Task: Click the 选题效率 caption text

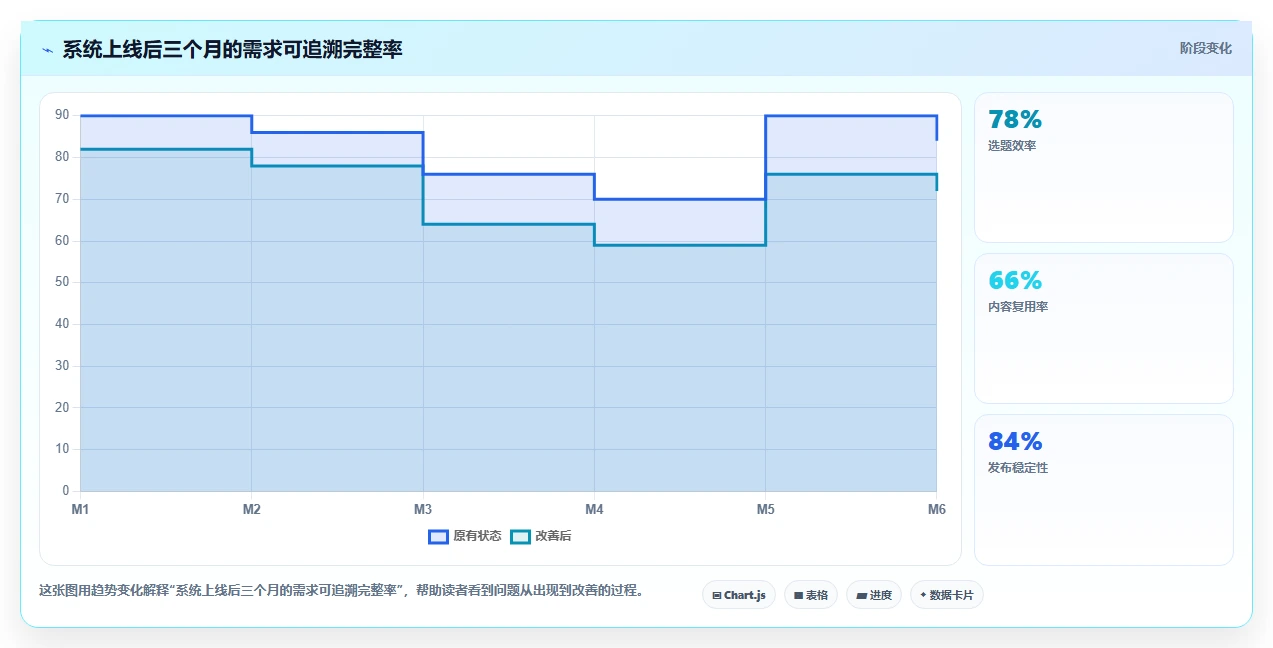Action: click(x=1012, y=146)
